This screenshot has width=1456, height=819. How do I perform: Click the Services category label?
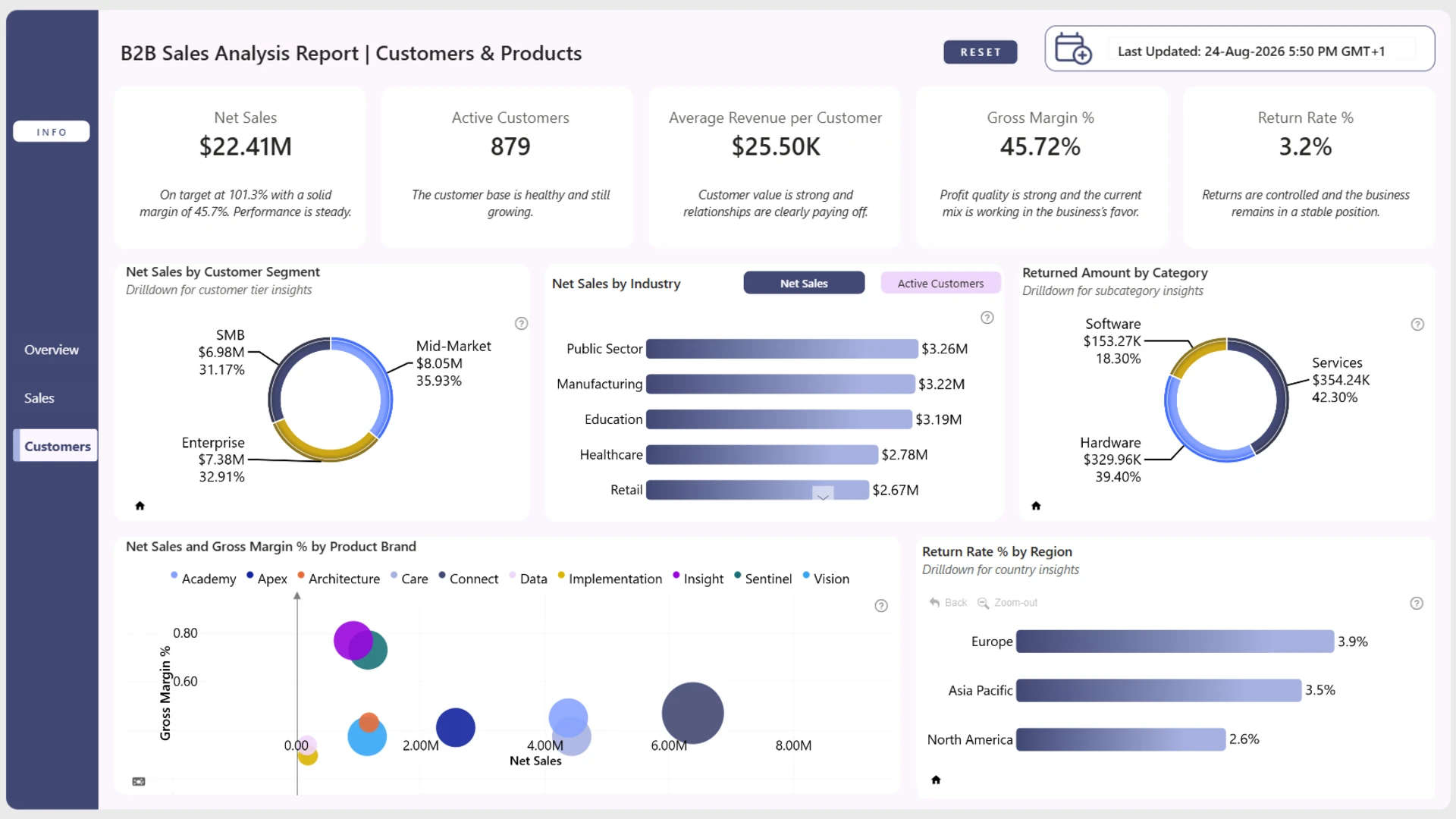1341,380
